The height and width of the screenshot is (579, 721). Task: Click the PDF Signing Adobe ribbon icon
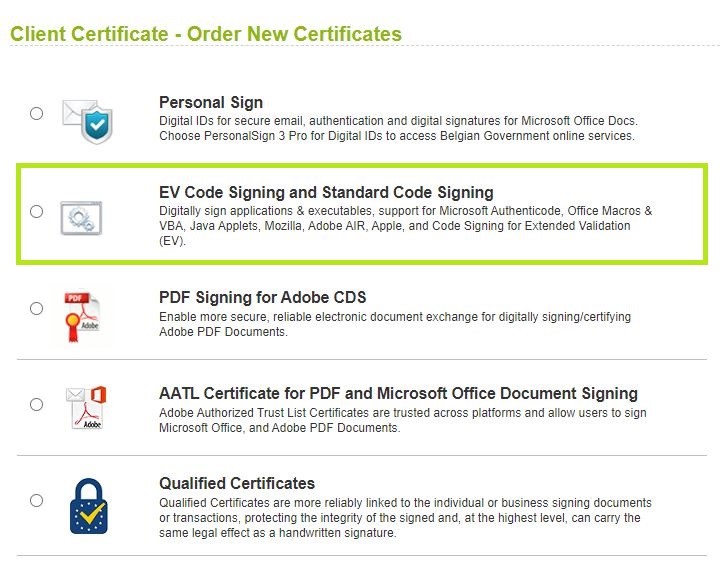[82, 317]
